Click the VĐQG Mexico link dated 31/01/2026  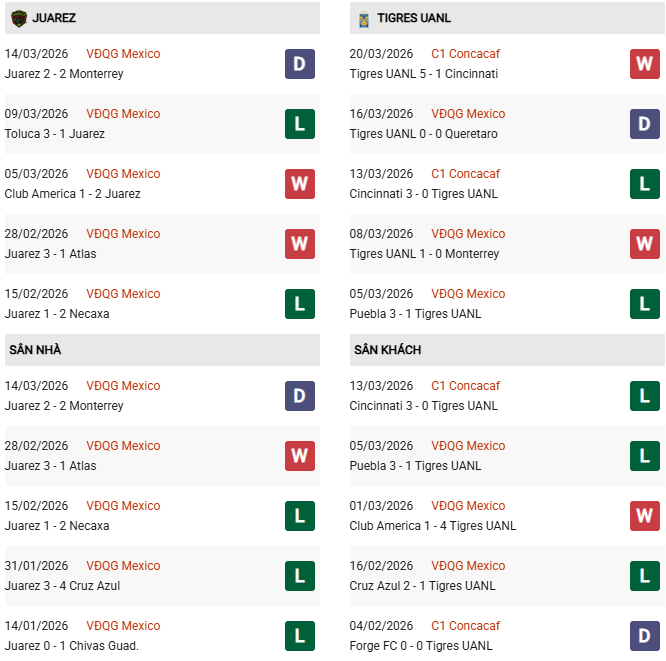(x=123, y=566)
